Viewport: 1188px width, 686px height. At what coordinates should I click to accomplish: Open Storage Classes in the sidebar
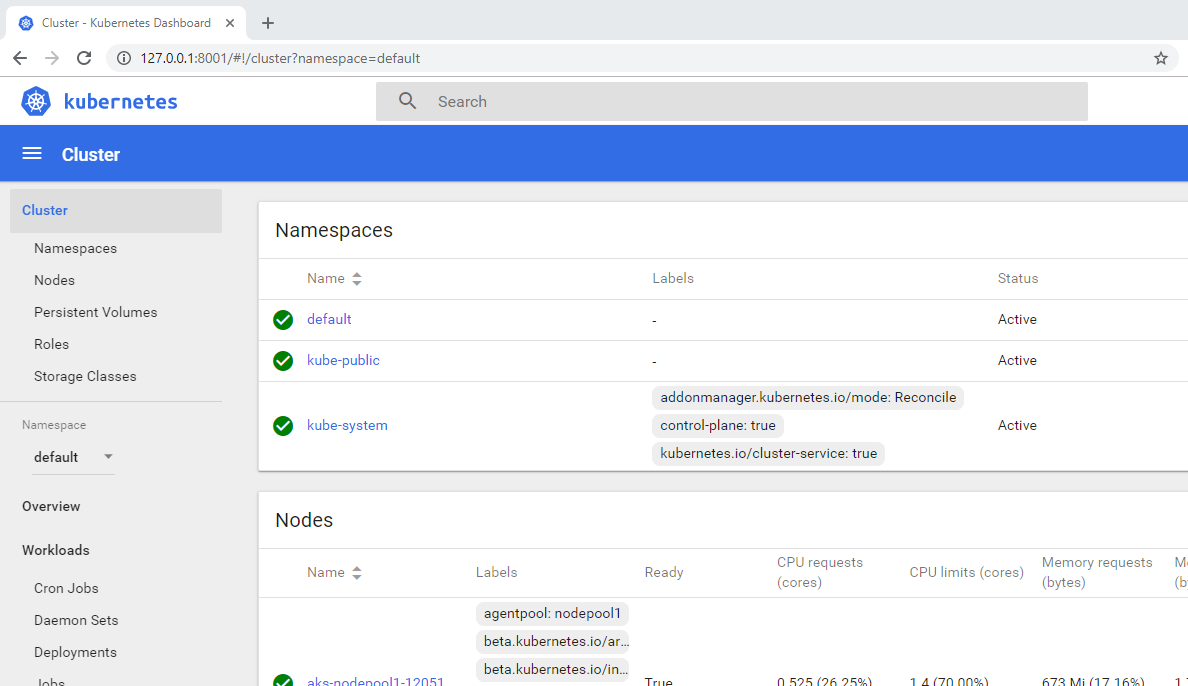point(85,376)
